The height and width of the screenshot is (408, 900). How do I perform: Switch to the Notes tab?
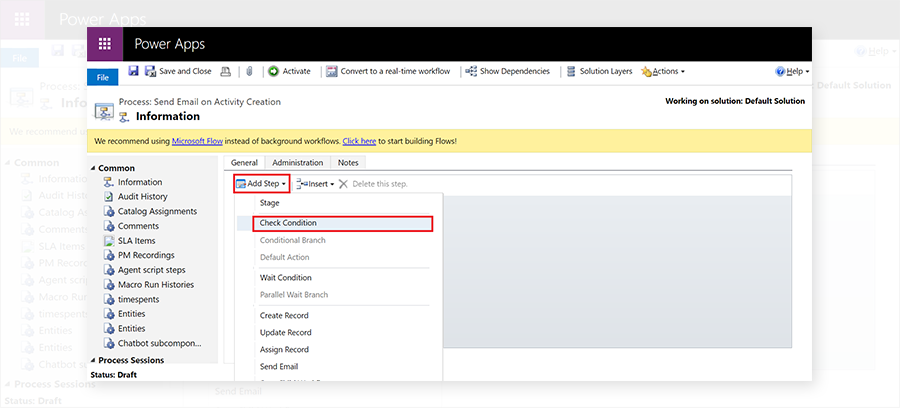(x=348, y=162)
